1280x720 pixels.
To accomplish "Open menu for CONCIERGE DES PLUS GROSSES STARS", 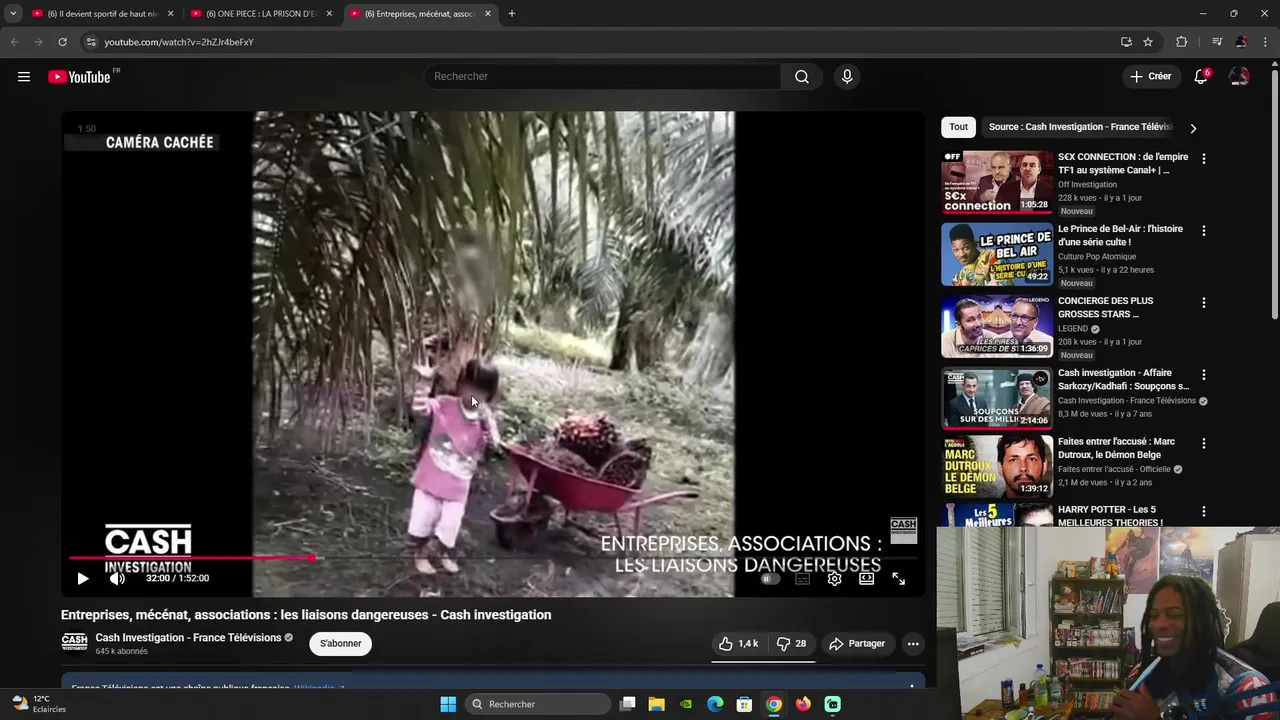I will pos(1203,303).
